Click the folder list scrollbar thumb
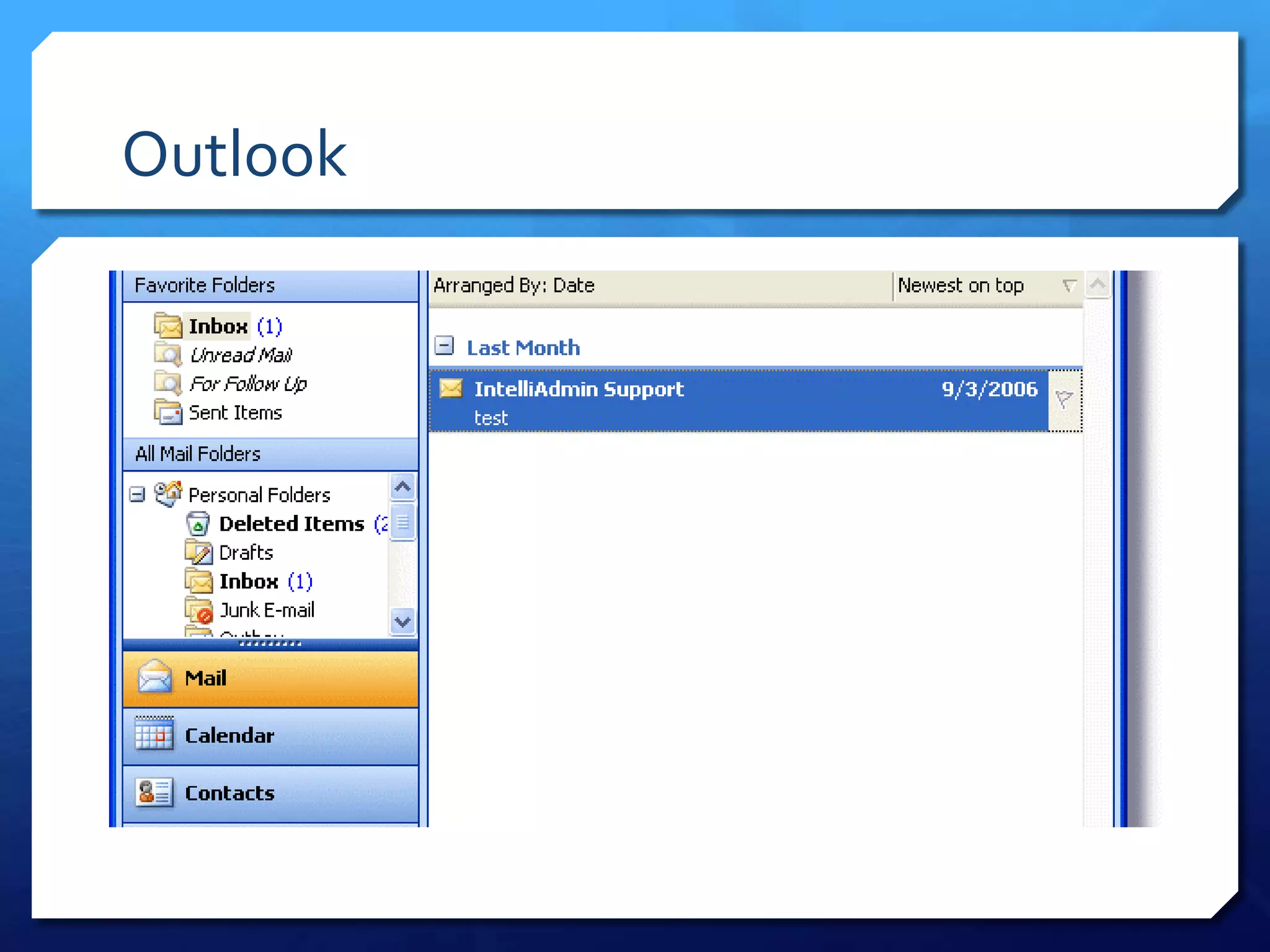Viewport: 1270px width, 952px height. pos(403,522)
